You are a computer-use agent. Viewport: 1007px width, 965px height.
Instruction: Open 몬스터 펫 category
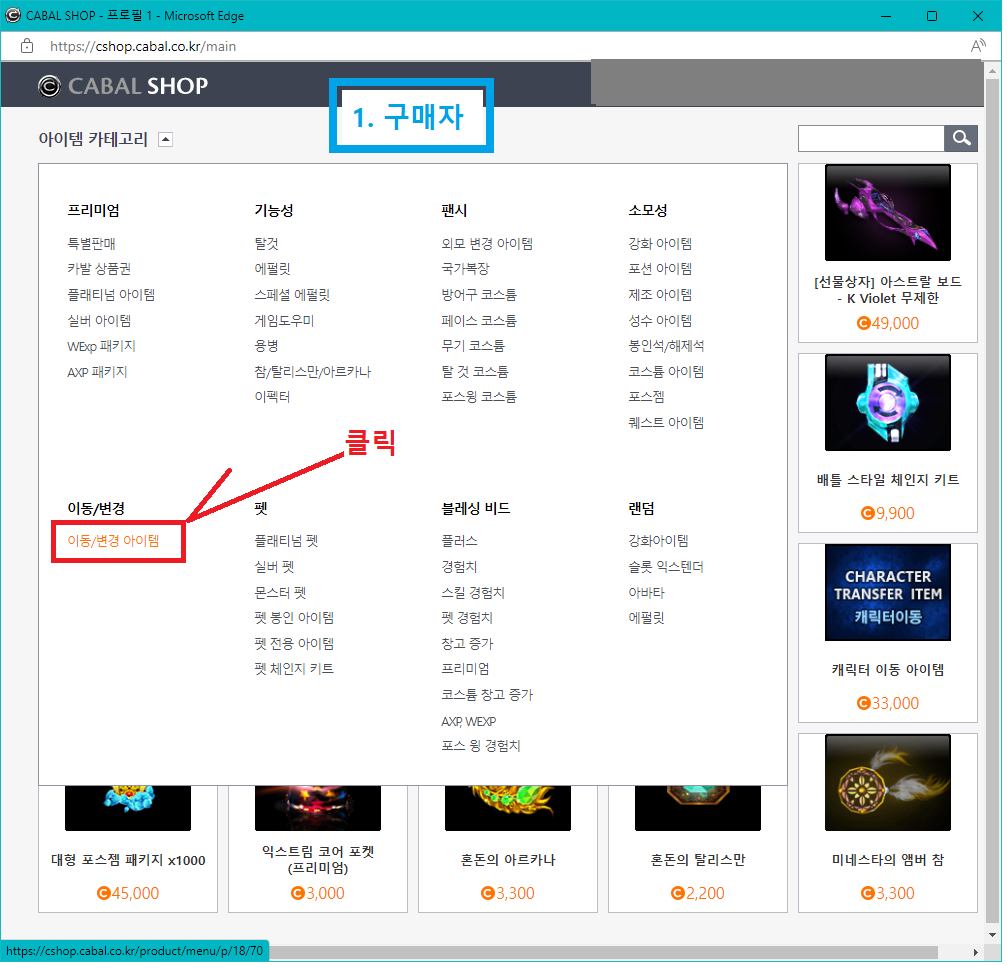coord(281,595)
